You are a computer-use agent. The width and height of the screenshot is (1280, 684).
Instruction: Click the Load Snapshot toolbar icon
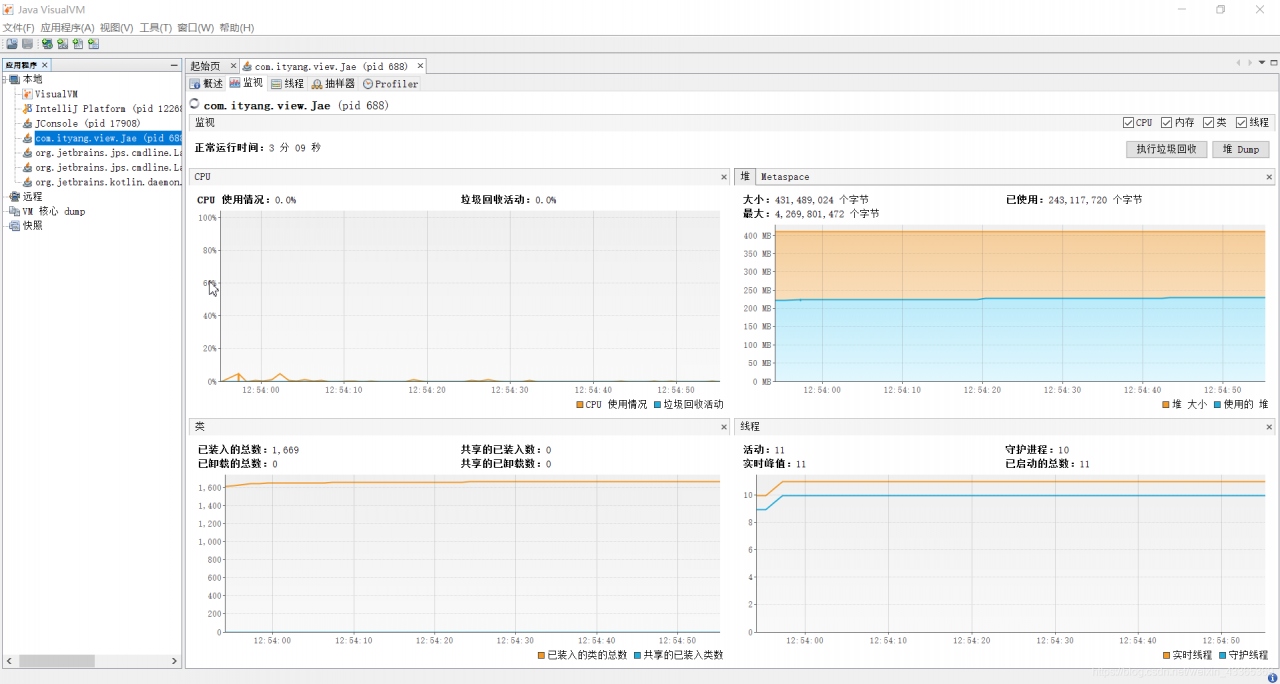pos(12,44)
